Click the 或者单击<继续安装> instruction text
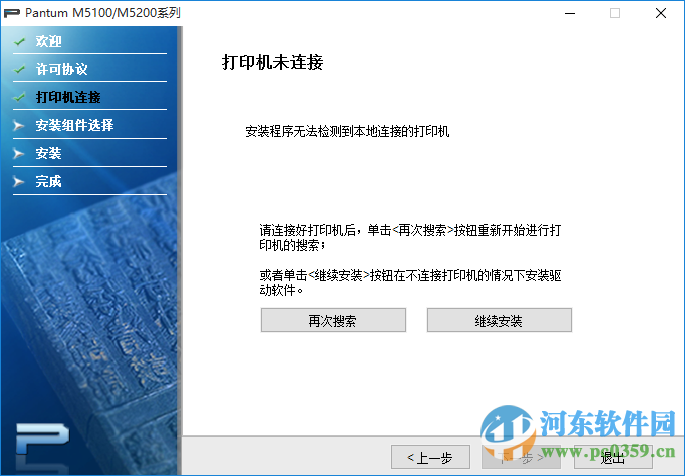Image resolution: width=685 pixels, height=476 pixels. 410,283
